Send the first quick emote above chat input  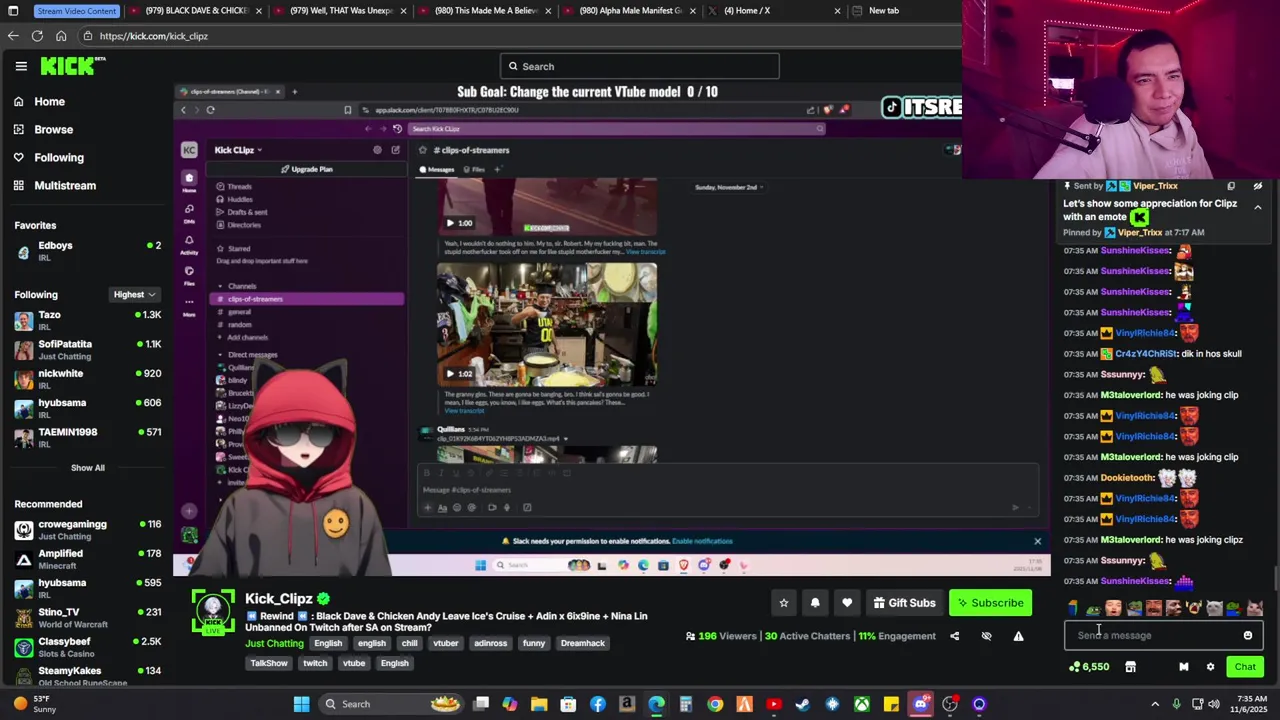[x=1073, y=608]
